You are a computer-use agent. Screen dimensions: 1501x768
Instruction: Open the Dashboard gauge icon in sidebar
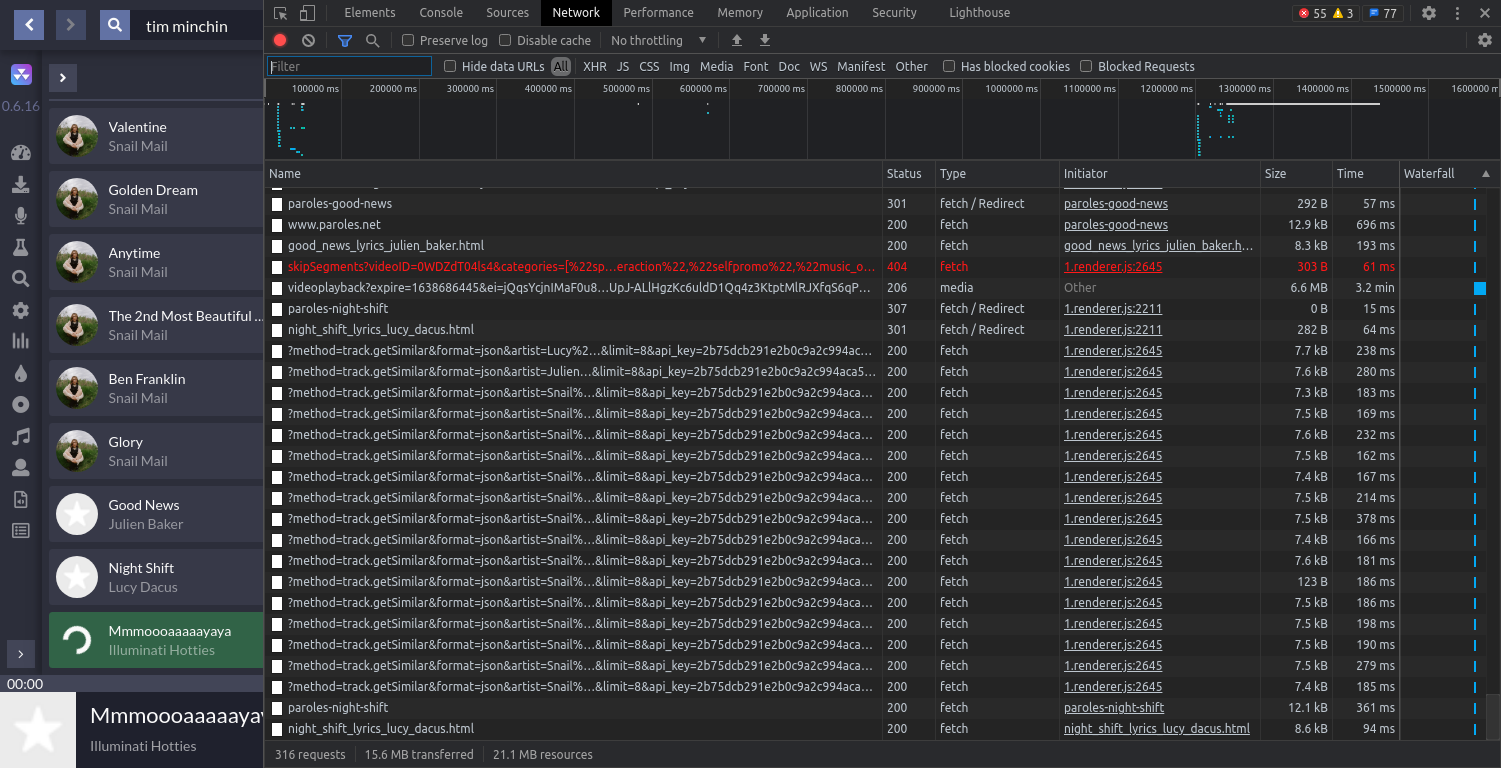click(x=20, y=153)
